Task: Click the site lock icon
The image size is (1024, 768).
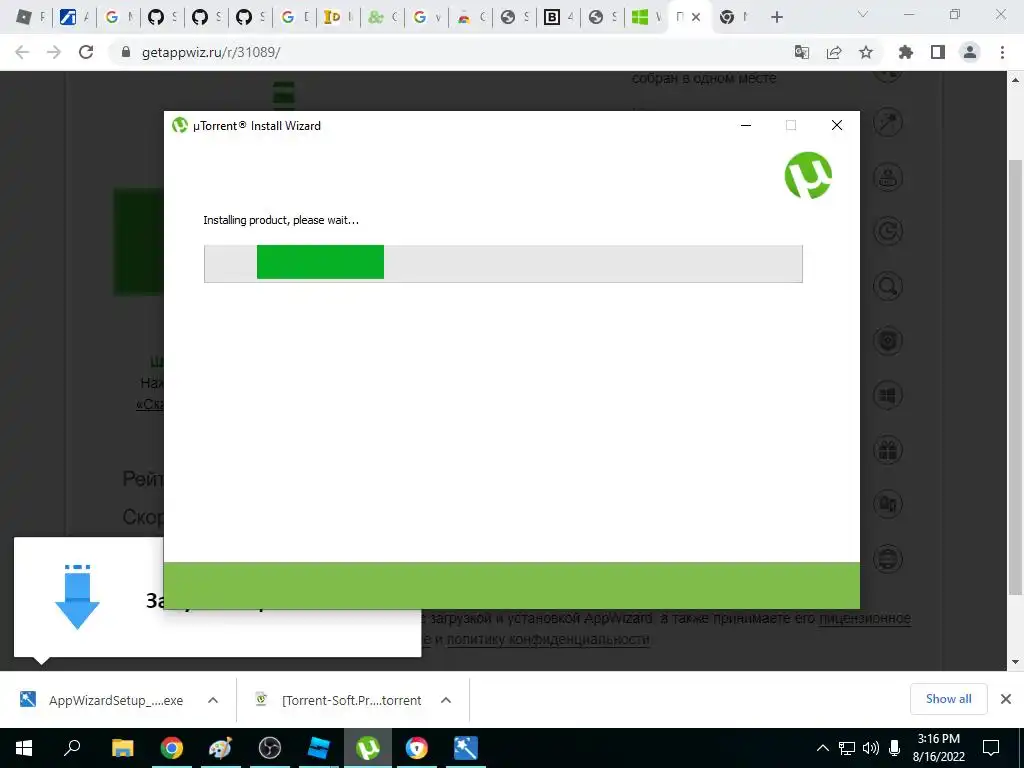Action: 126,52
